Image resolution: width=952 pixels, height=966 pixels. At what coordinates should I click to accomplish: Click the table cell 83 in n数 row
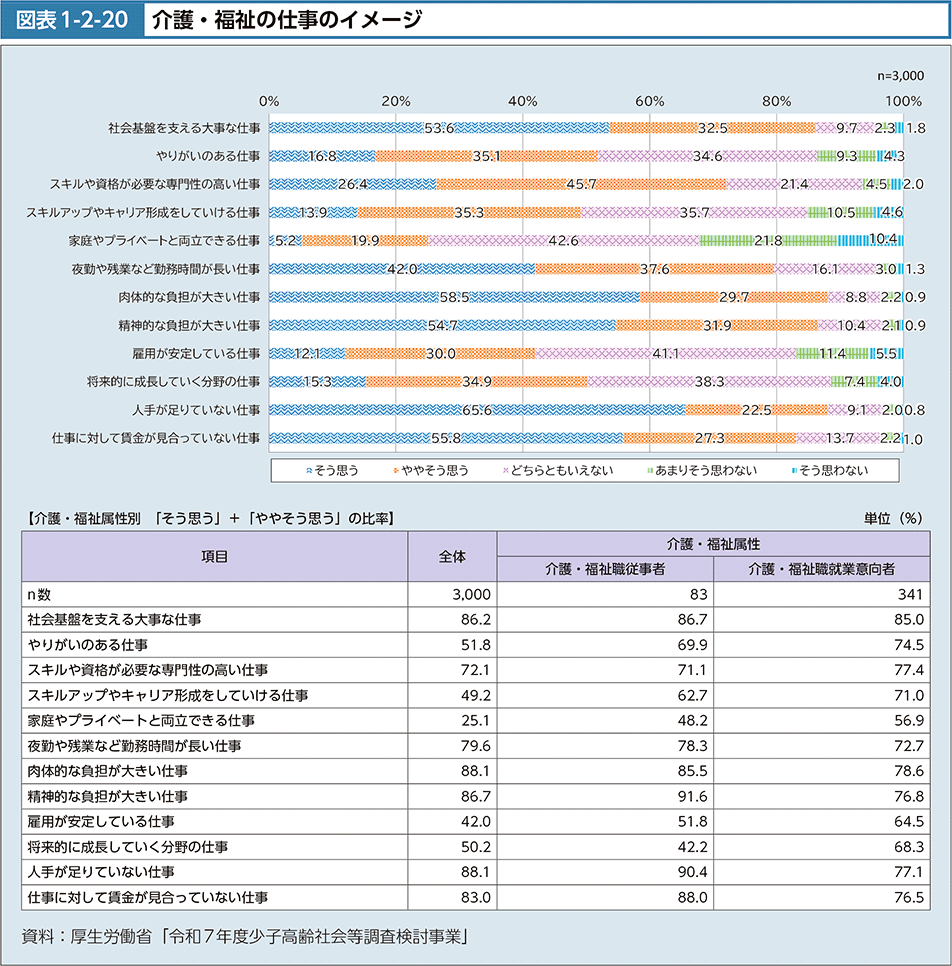point(699,595)
